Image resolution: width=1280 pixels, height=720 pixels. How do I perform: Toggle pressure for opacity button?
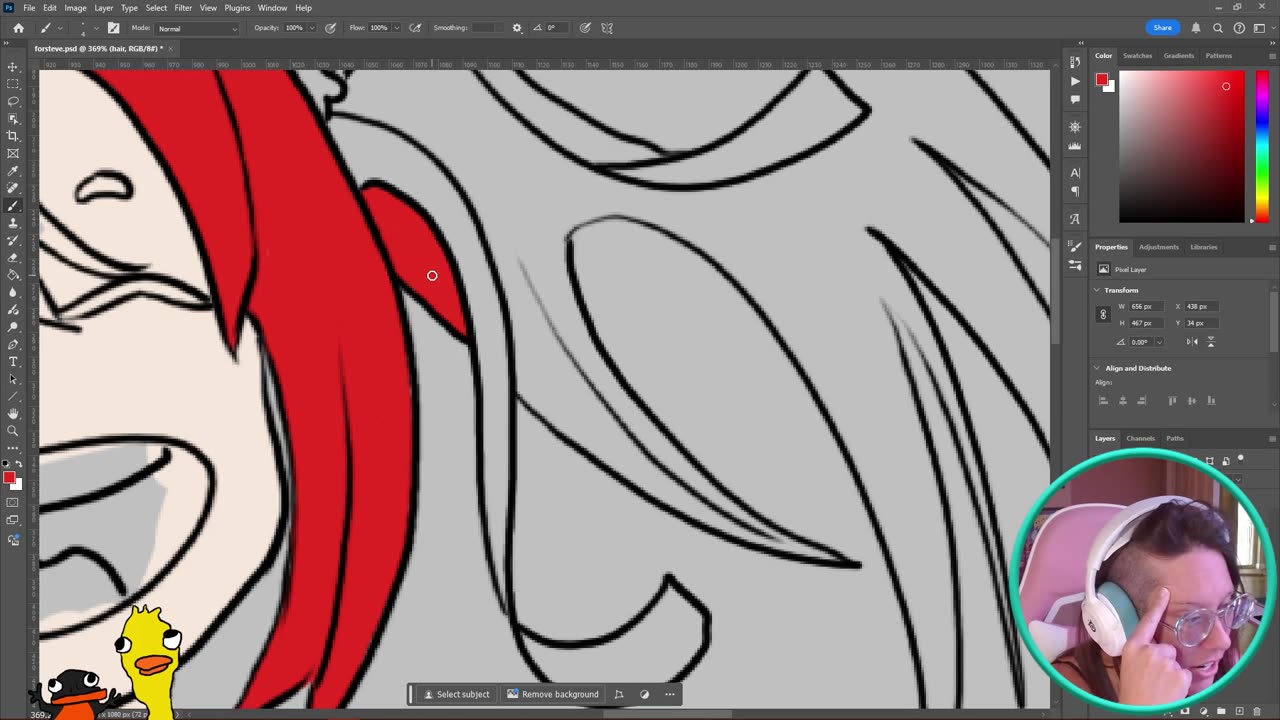tap(331, 28)
